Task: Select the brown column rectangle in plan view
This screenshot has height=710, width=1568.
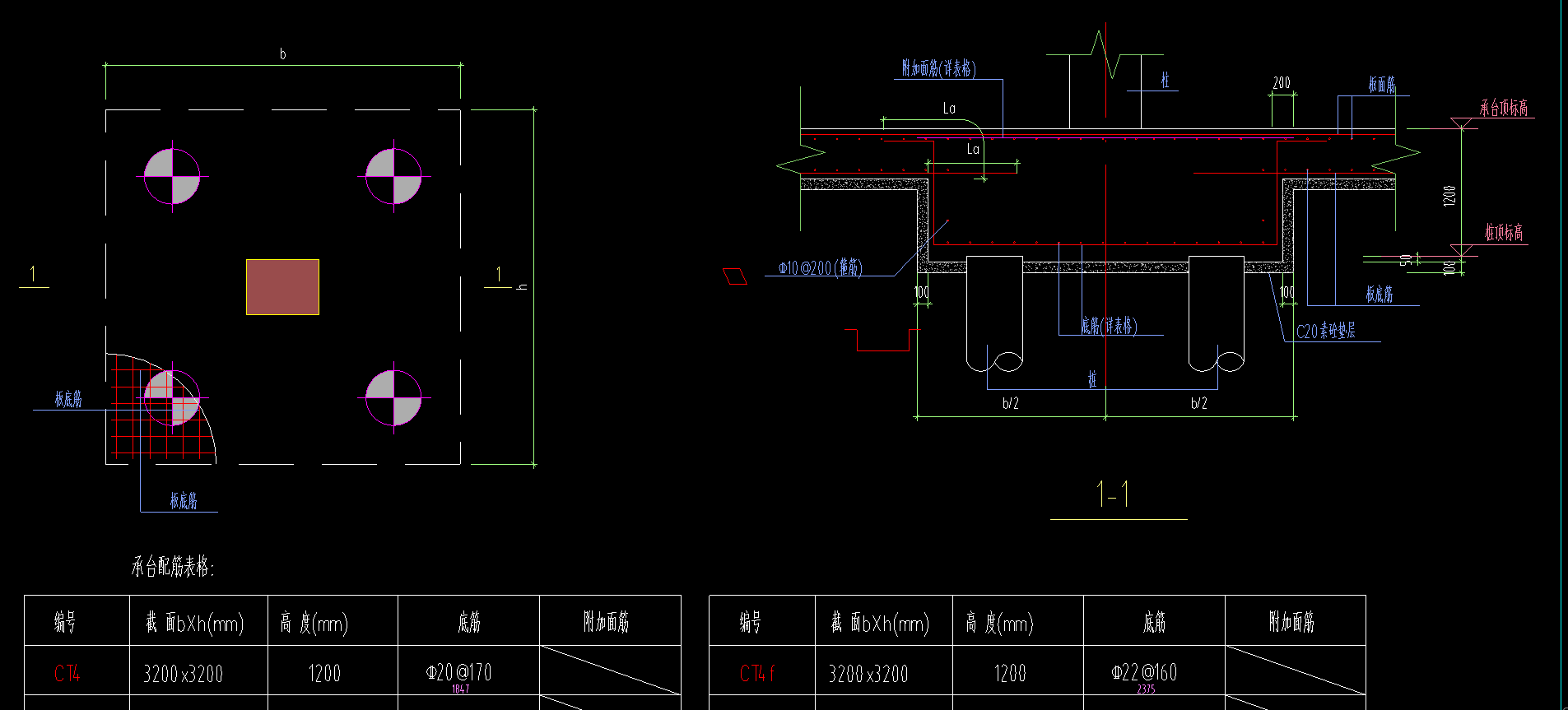Action: point(282,287)
